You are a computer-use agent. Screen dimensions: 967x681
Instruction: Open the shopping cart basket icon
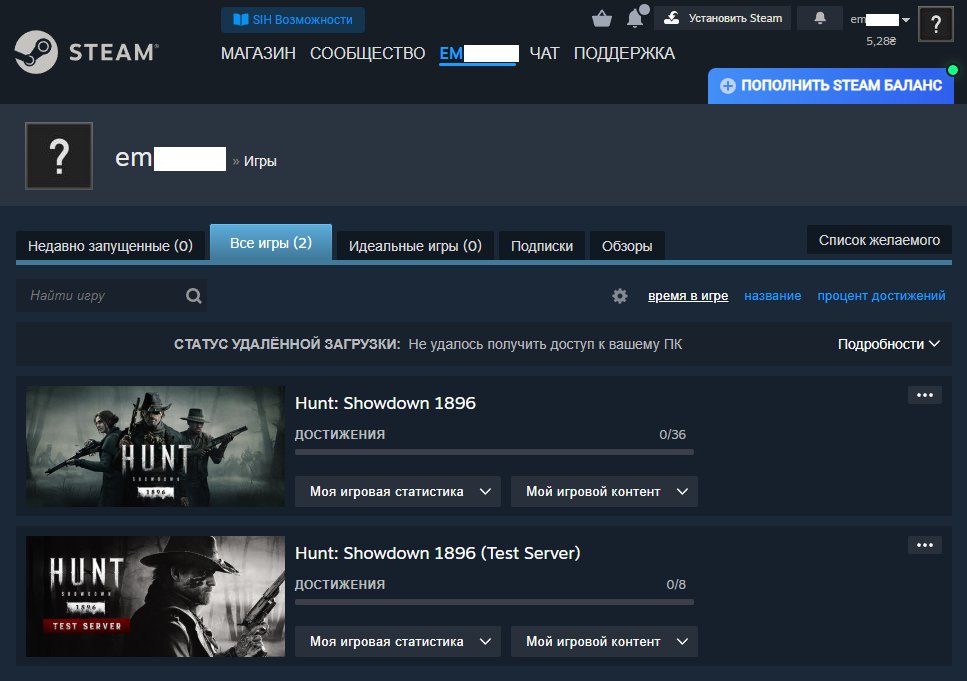(x=601, y=19)
